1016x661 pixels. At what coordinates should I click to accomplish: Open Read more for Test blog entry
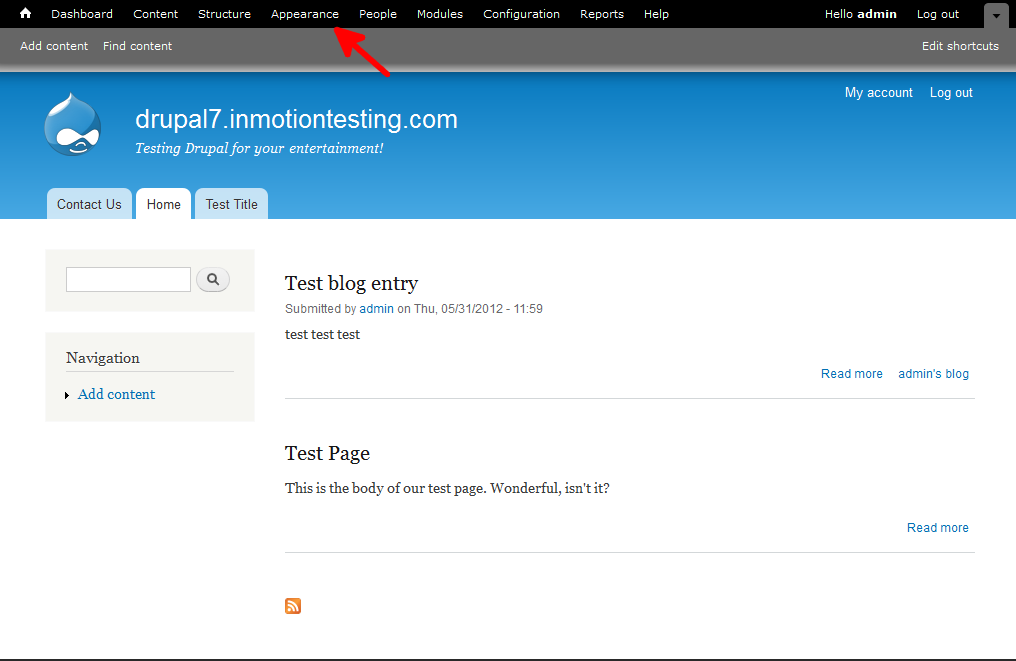click(851, 374)
